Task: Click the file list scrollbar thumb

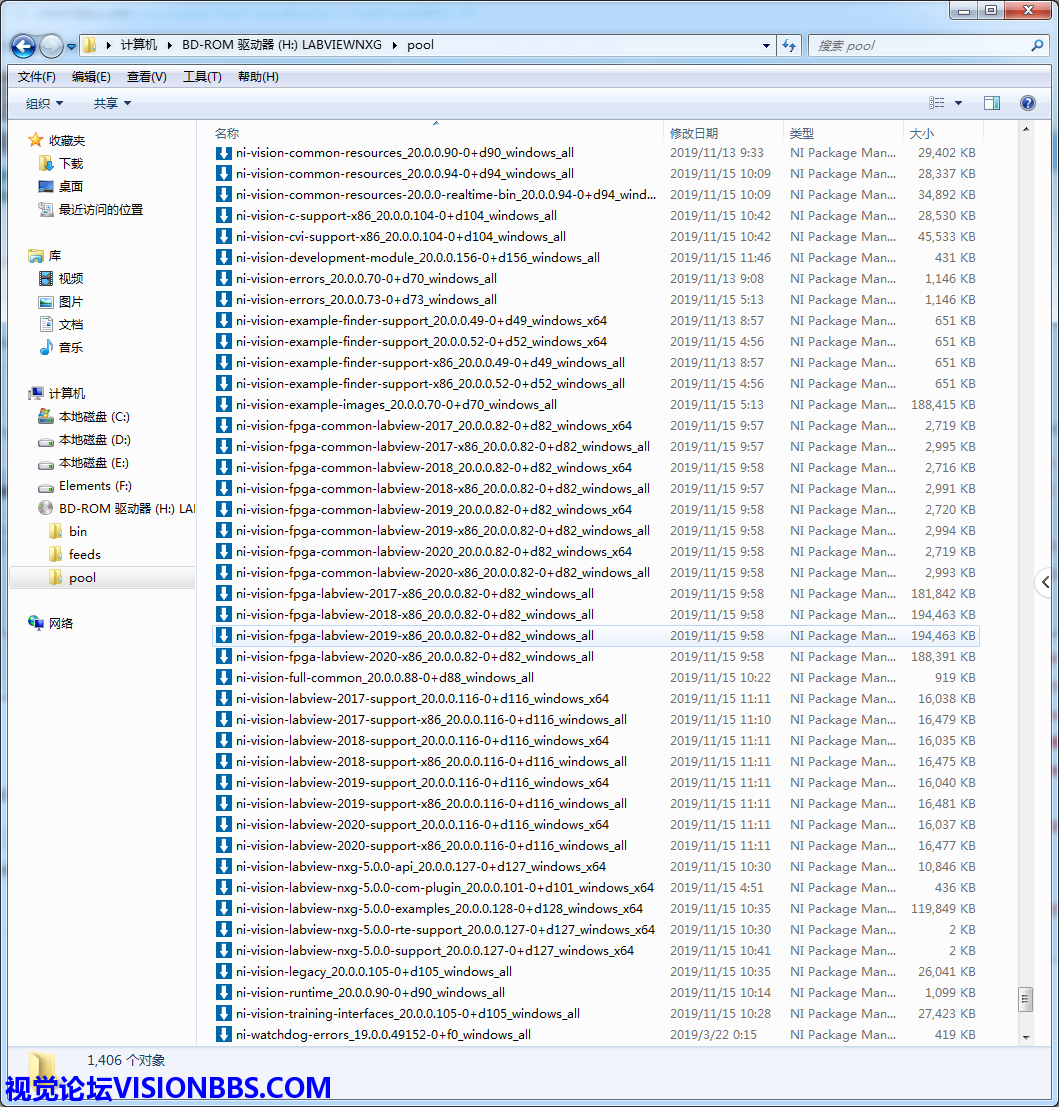Action: 1026,999
